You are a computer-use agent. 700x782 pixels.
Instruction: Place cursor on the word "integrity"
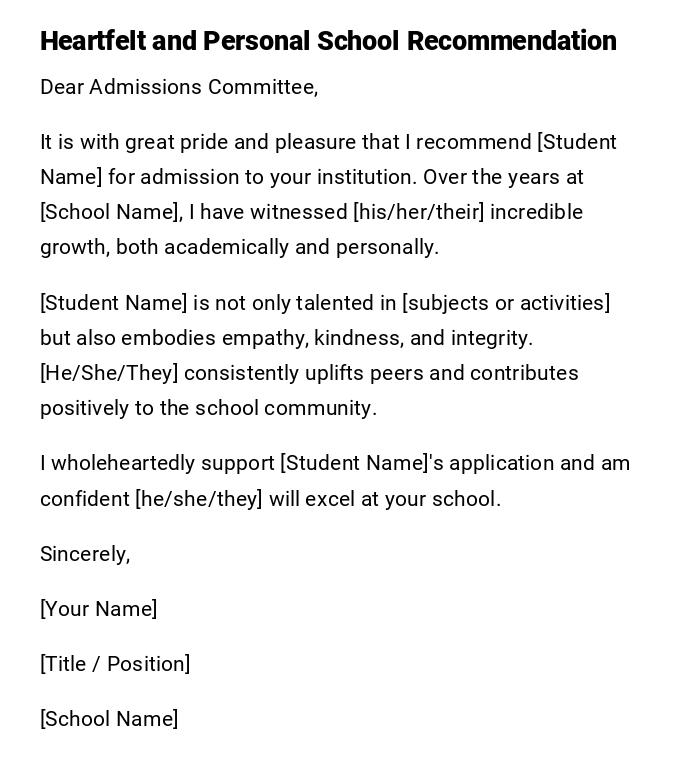pyautogui.click(x=493, y=338)
